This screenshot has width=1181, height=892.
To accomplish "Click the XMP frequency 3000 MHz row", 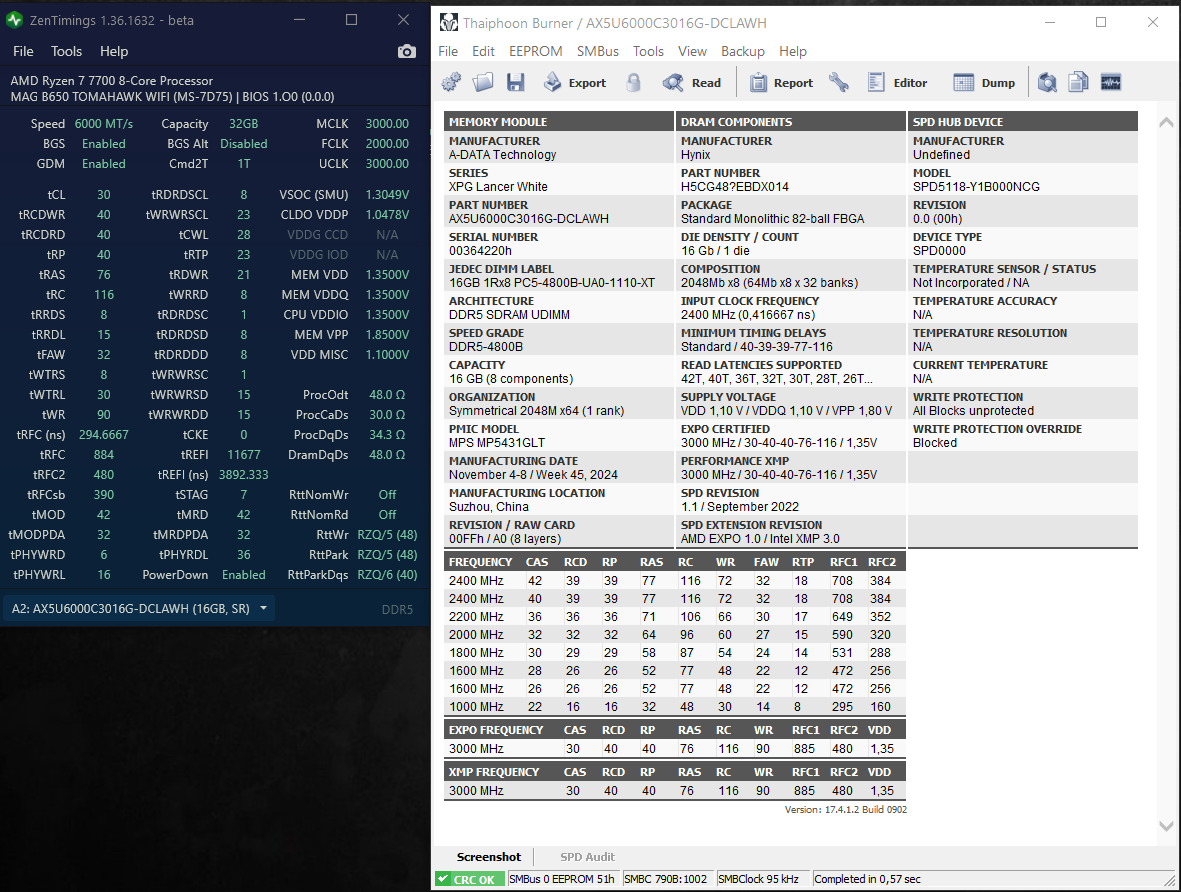I will click(x=674, y=791).
